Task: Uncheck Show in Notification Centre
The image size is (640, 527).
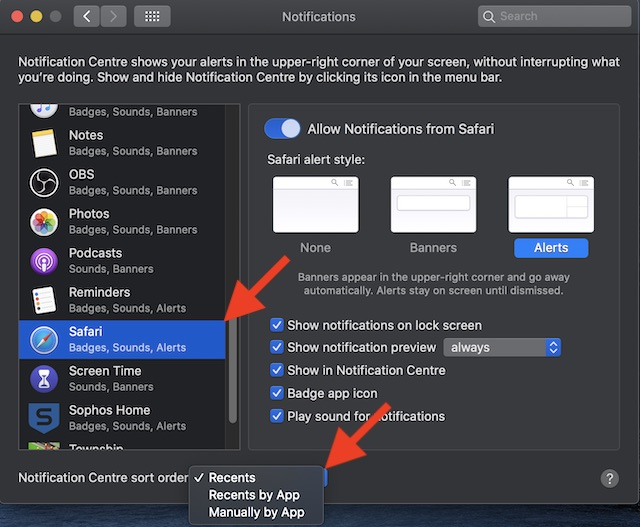Action: point(277,370)
